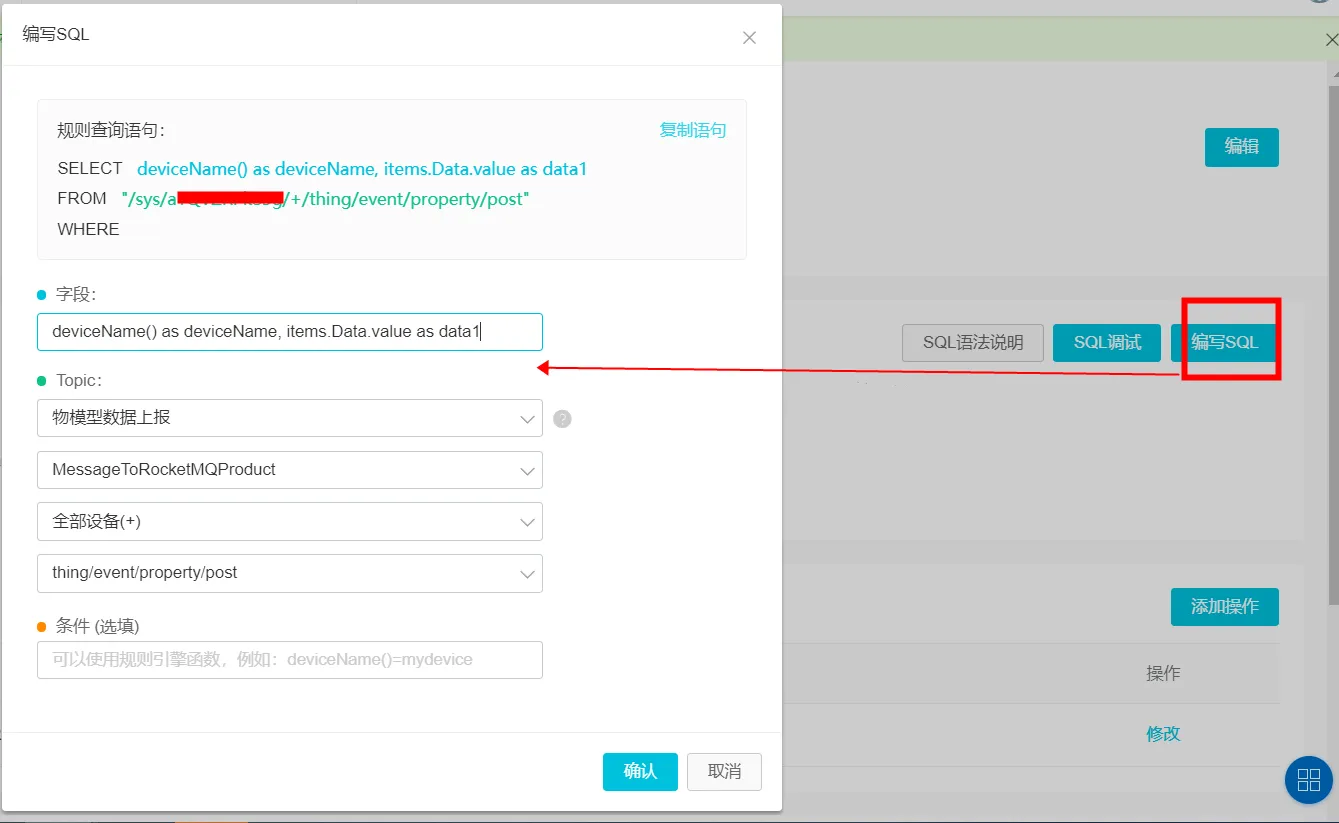Expand the thing/event/property/post dropdown
1339x823 pixels.
pos(290,573)
